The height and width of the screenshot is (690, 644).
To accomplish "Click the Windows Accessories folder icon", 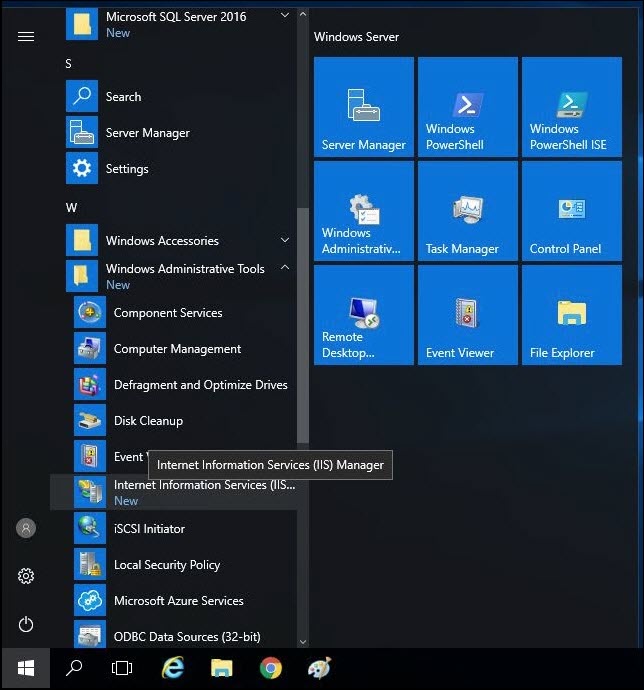I will pyautogui.click(x=82, y=240).
